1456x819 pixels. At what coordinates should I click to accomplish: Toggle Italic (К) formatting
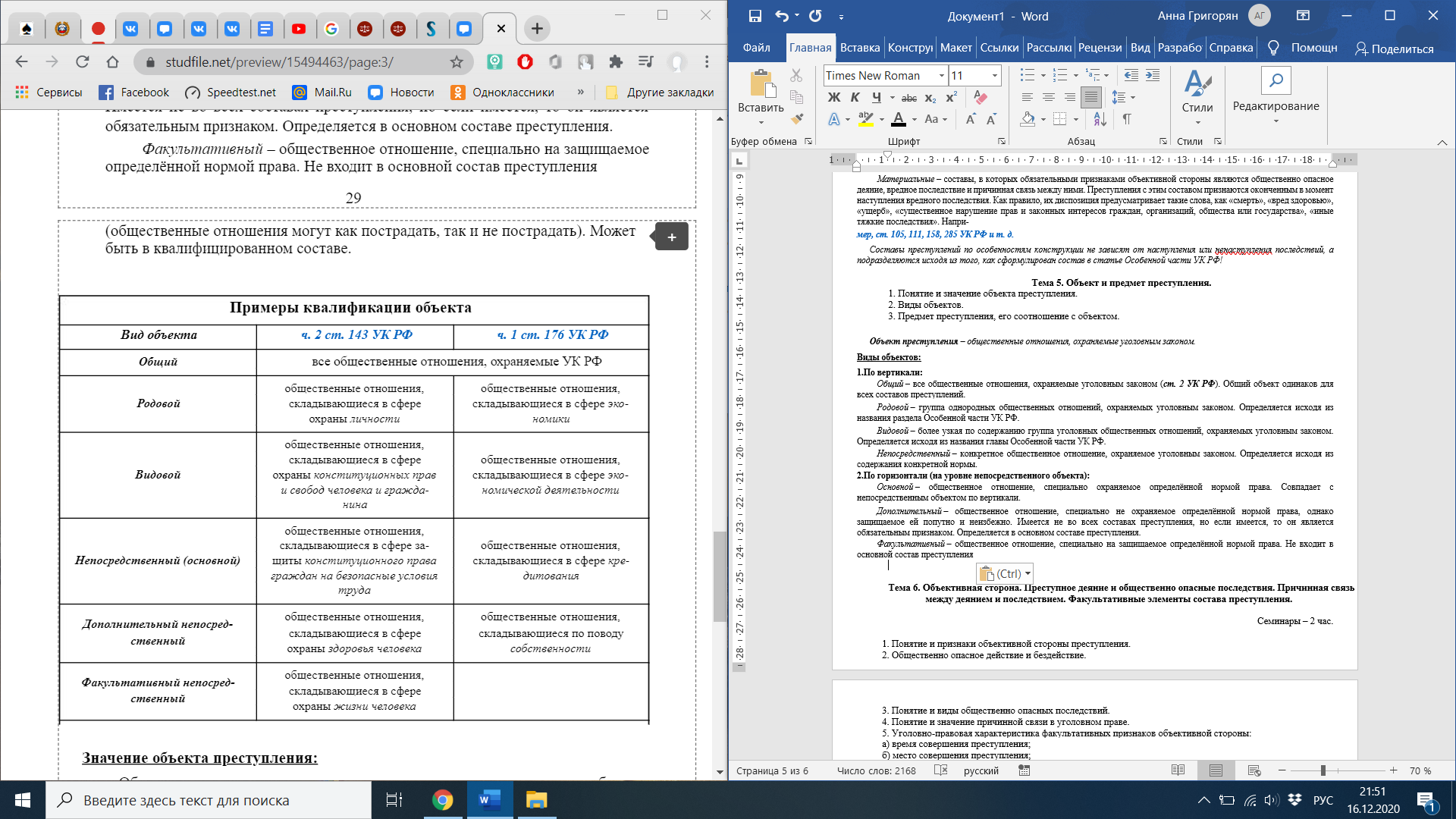click(855, 97)
